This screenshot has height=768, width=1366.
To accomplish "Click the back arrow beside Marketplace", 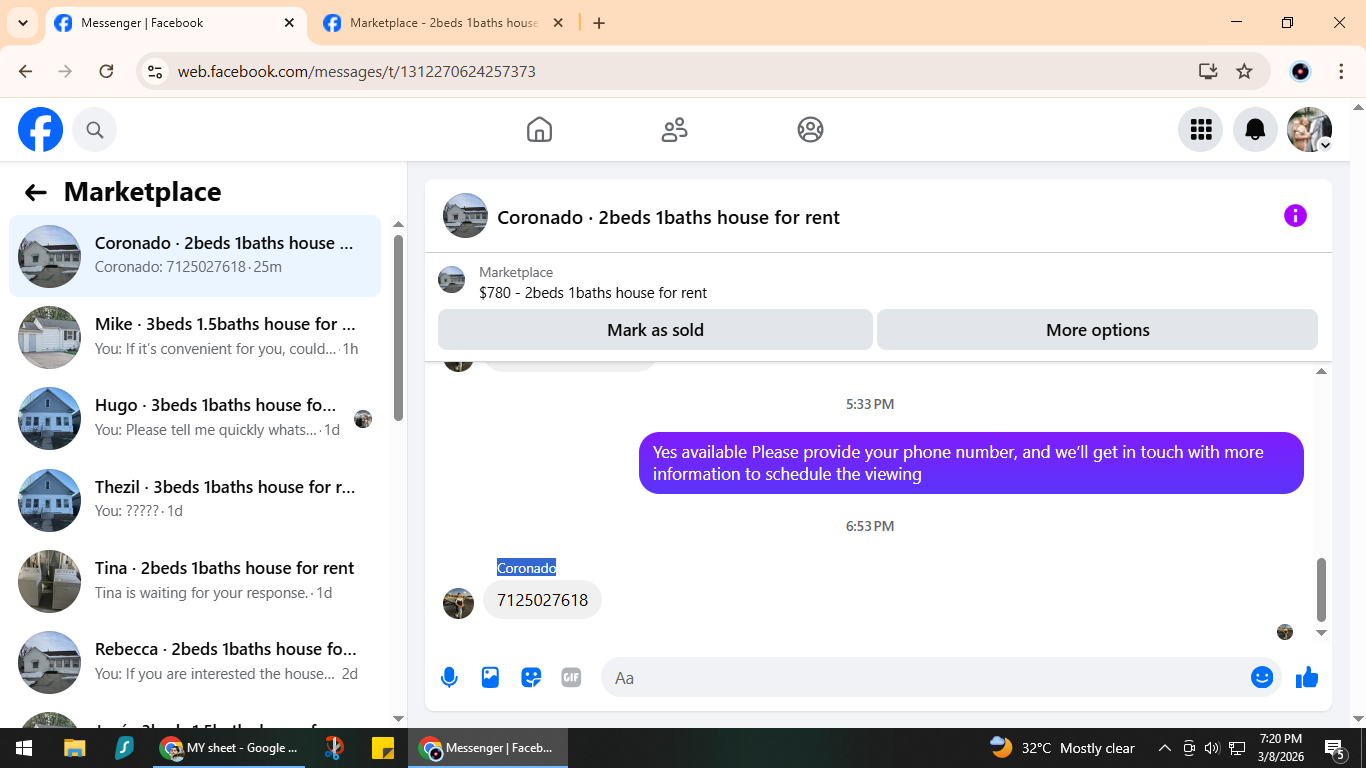I will (x=36, y=192).
